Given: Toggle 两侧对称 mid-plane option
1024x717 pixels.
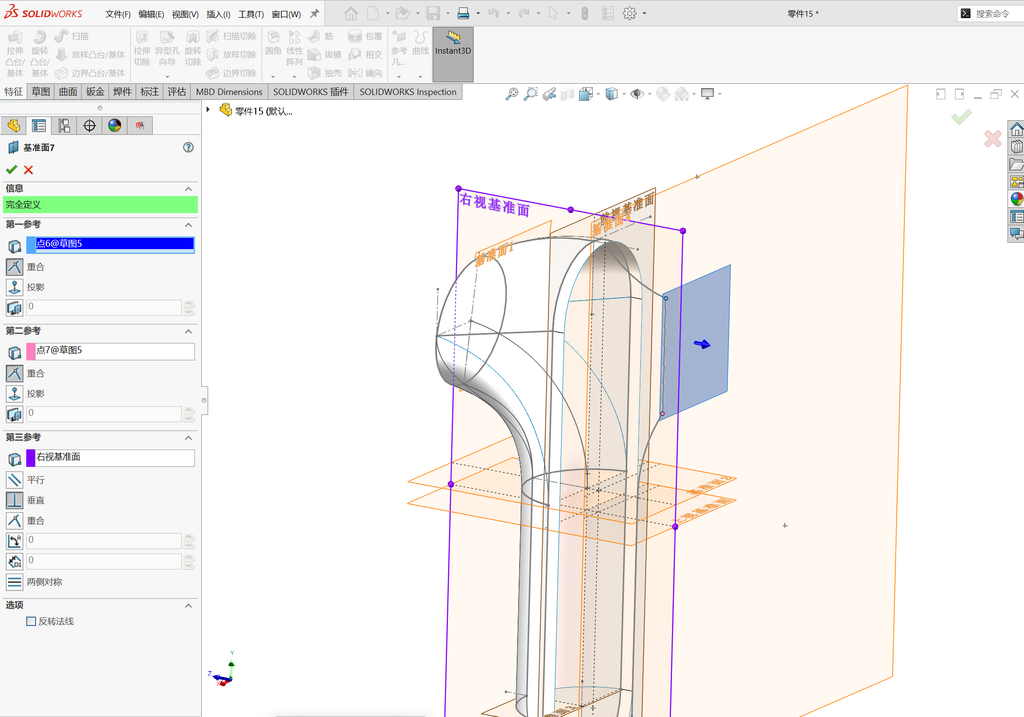Looking at the screenshot, I should click(x=14, y=581).
